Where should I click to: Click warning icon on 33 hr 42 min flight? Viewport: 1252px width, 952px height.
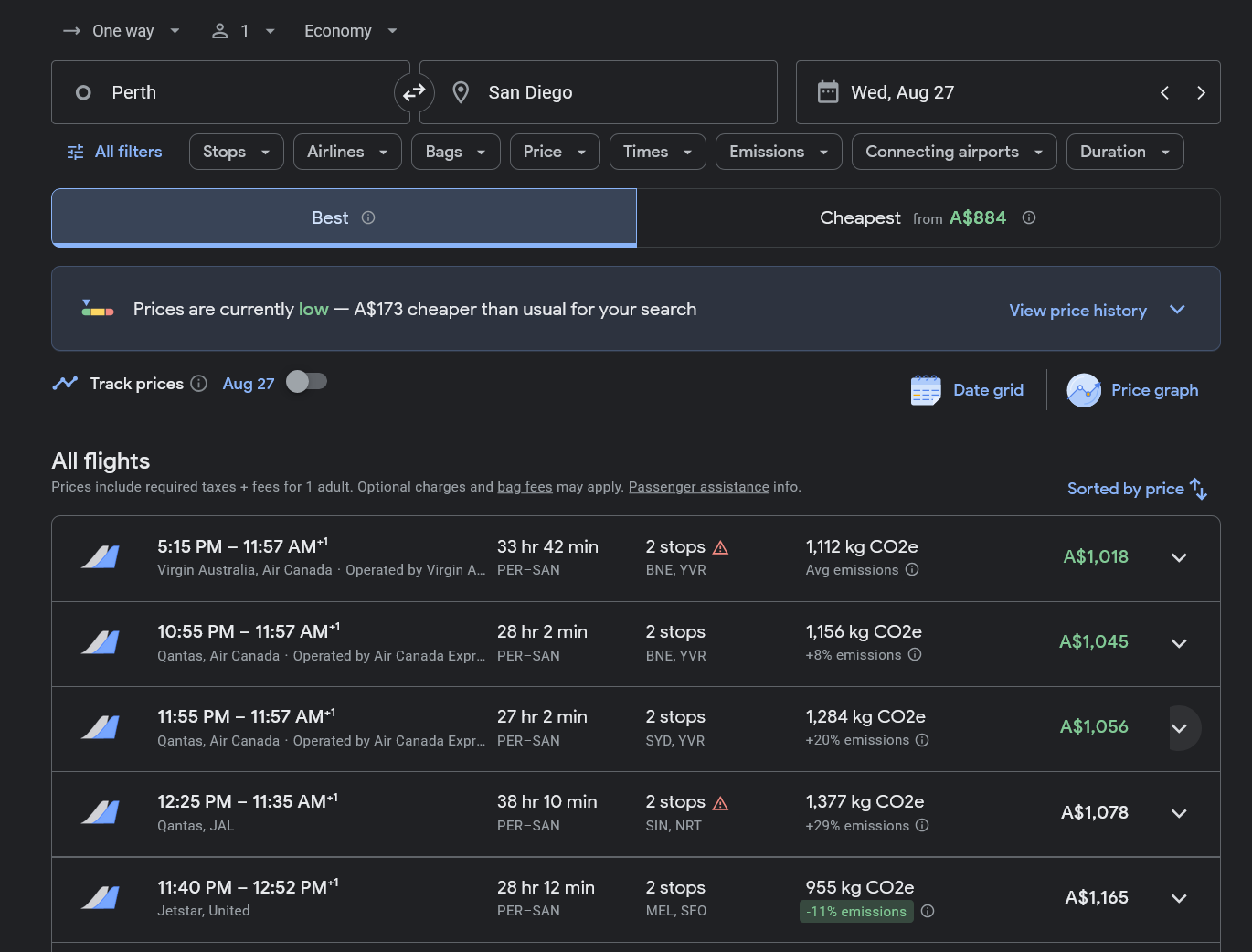pos(720,547)
